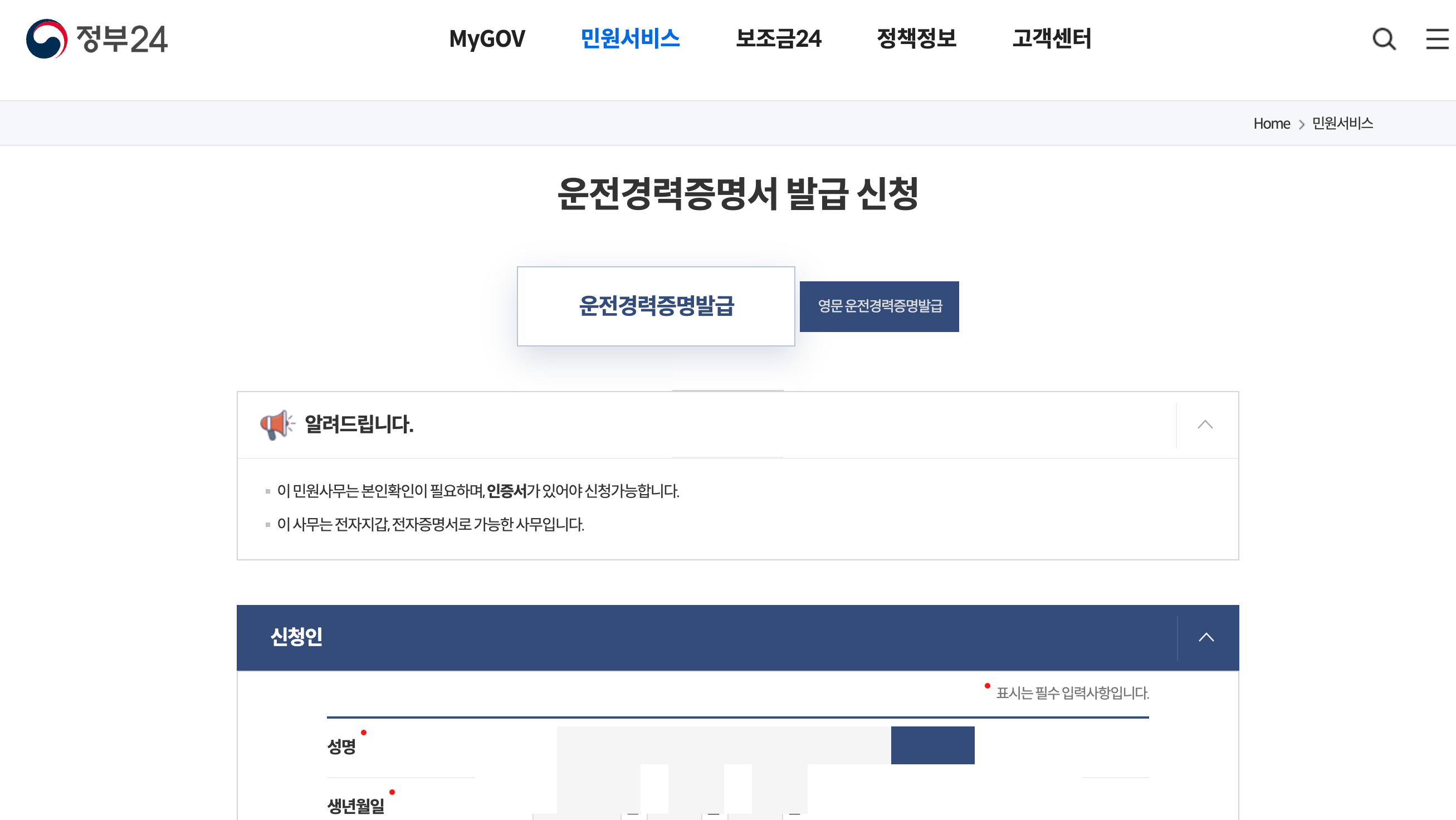Go to 보조금24 menu
Screen dimensions: 1456x820
(x=778, y=38)
